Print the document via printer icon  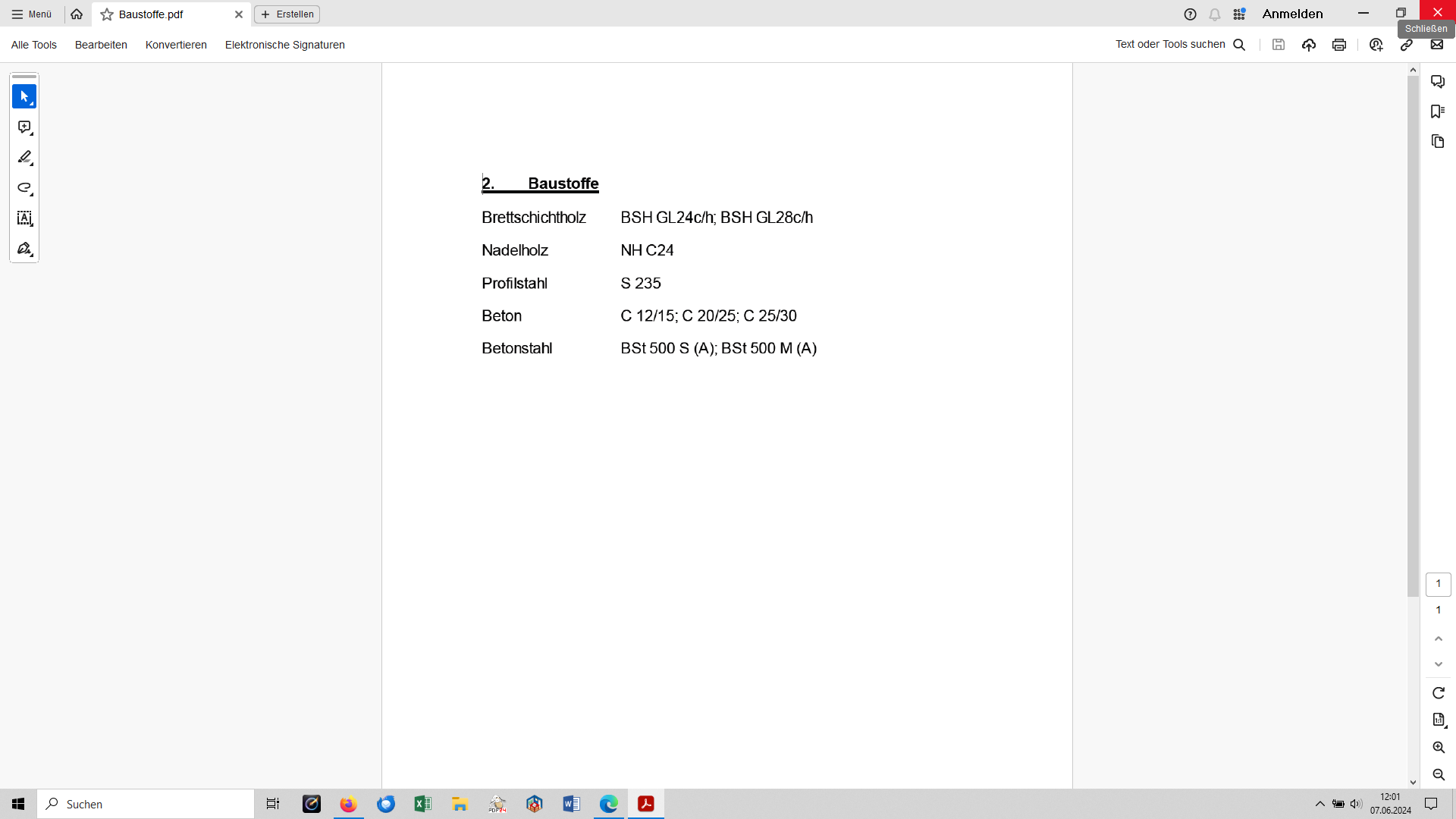(x=1339, y=45)
